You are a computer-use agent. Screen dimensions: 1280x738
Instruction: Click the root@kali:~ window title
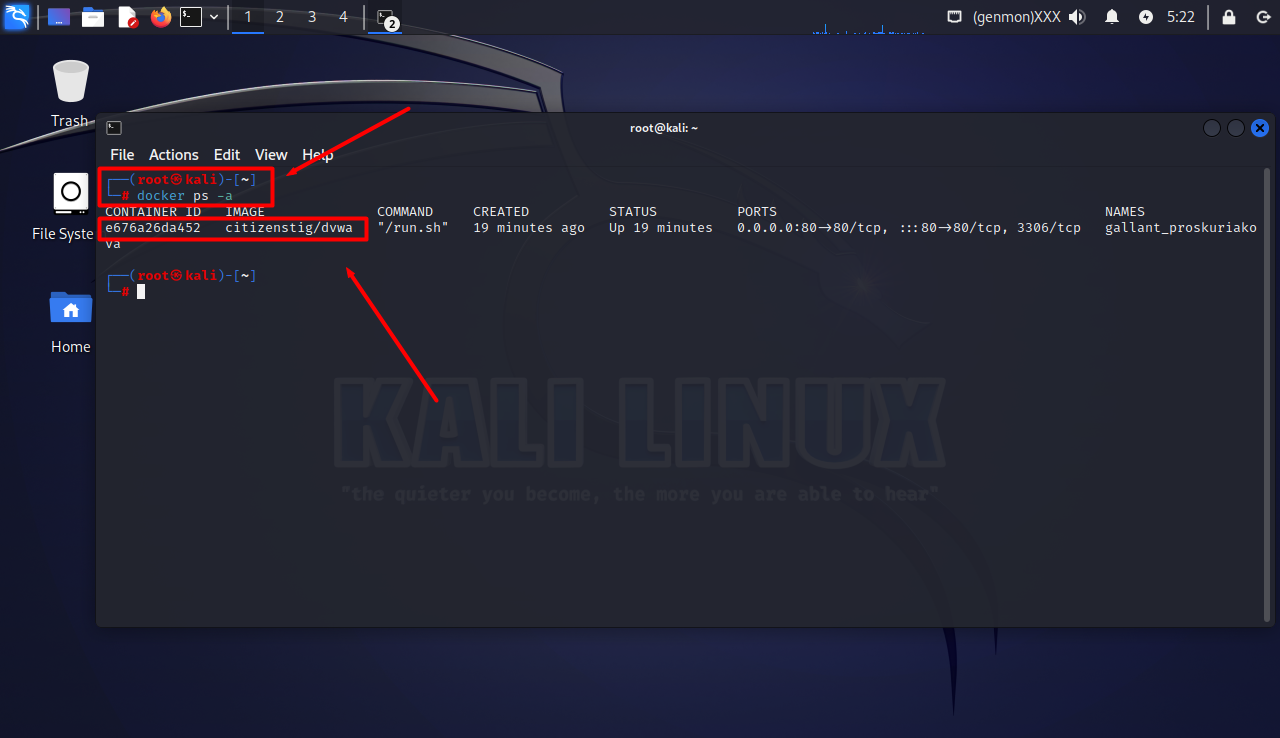(x=664, y=128)
